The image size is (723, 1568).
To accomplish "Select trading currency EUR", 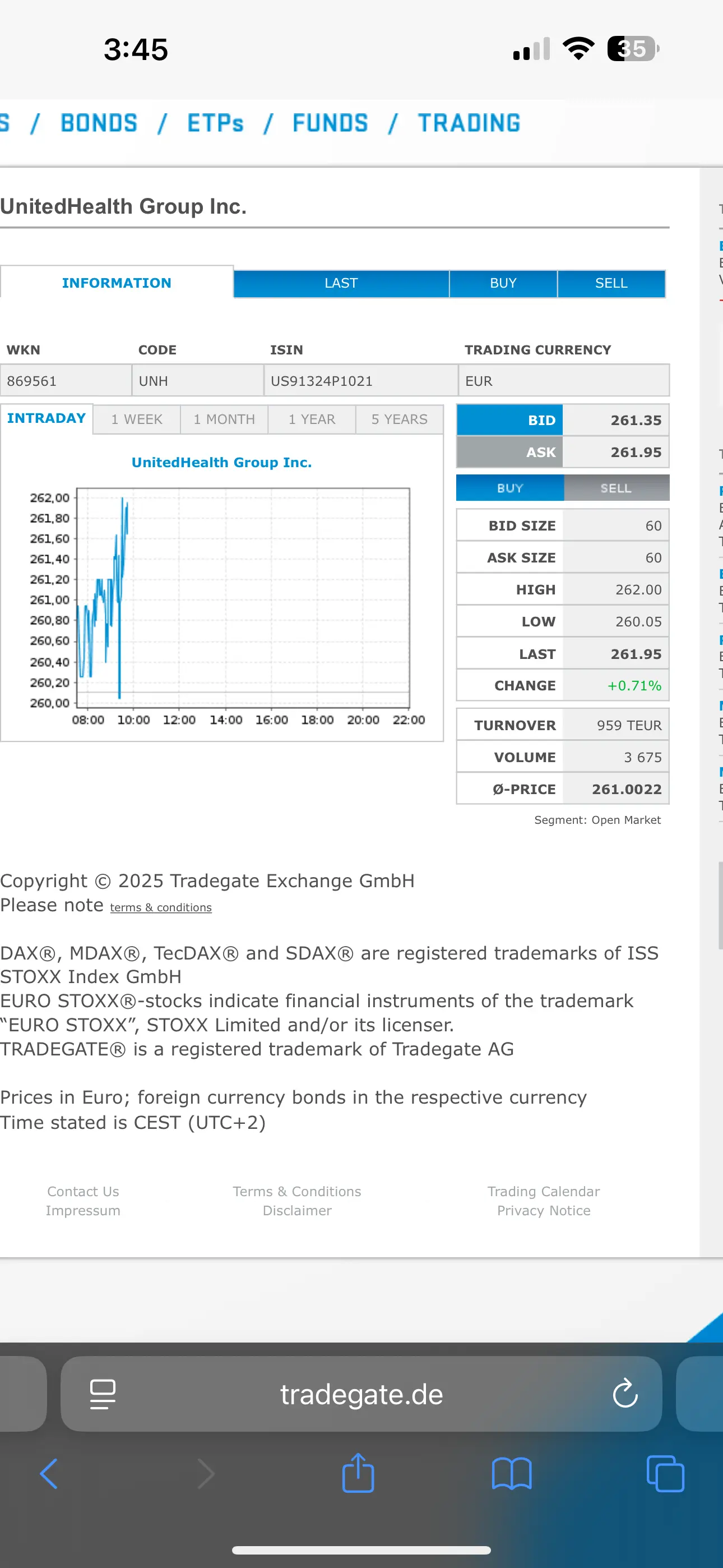I will (479, 381).
